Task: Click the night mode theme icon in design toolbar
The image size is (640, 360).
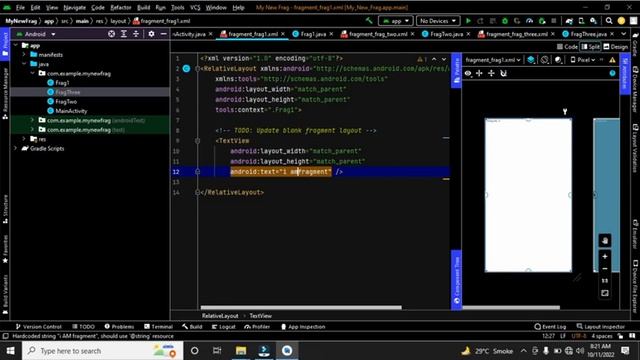Action: click(558, 60)
